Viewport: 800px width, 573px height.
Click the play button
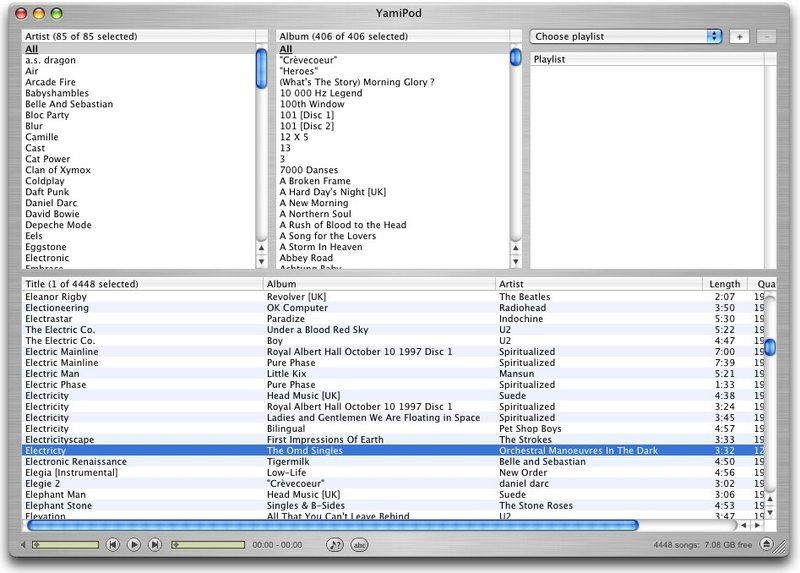tap(134, 545)
